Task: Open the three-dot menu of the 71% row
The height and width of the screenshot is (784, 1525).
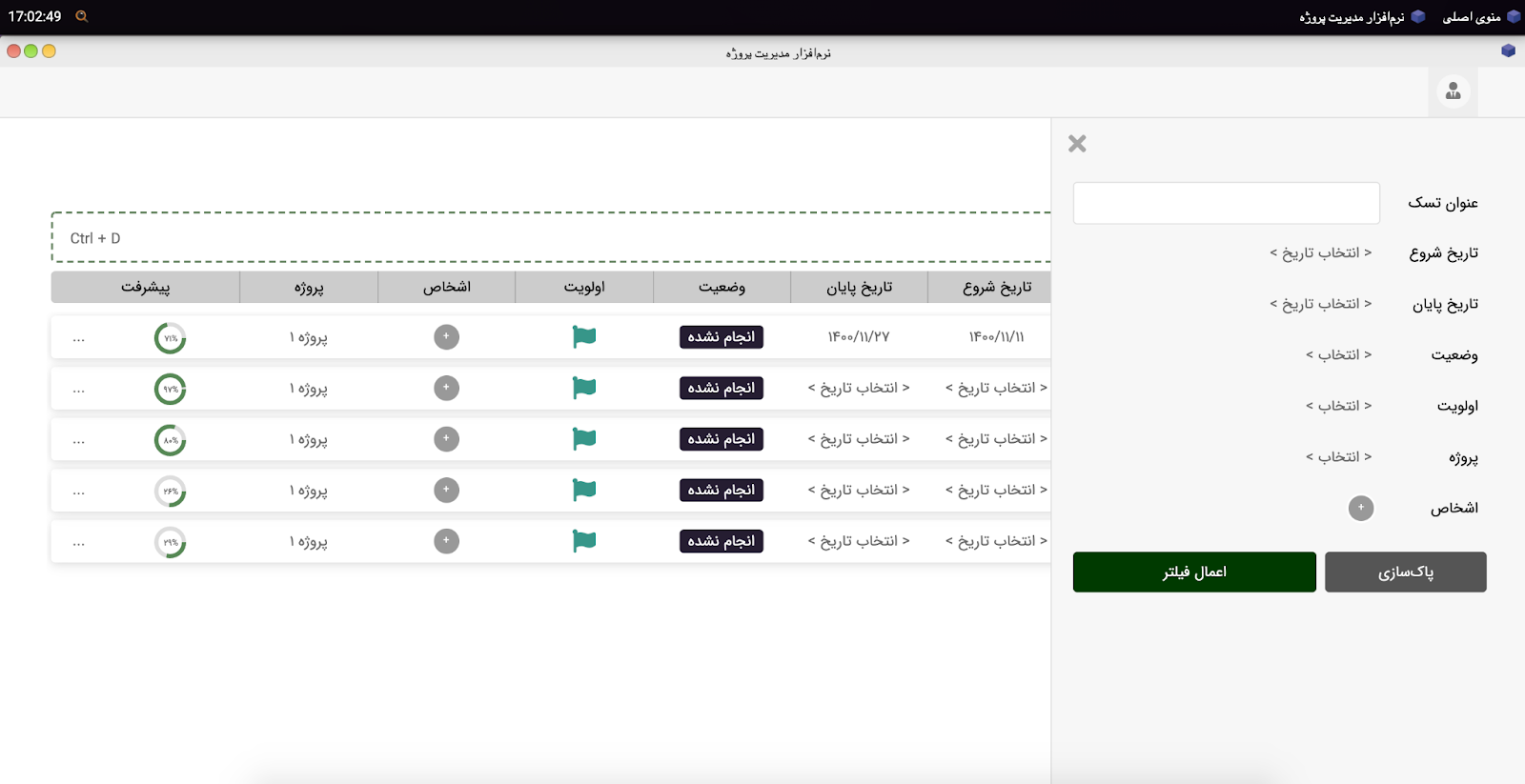Action: click(78, 339)
